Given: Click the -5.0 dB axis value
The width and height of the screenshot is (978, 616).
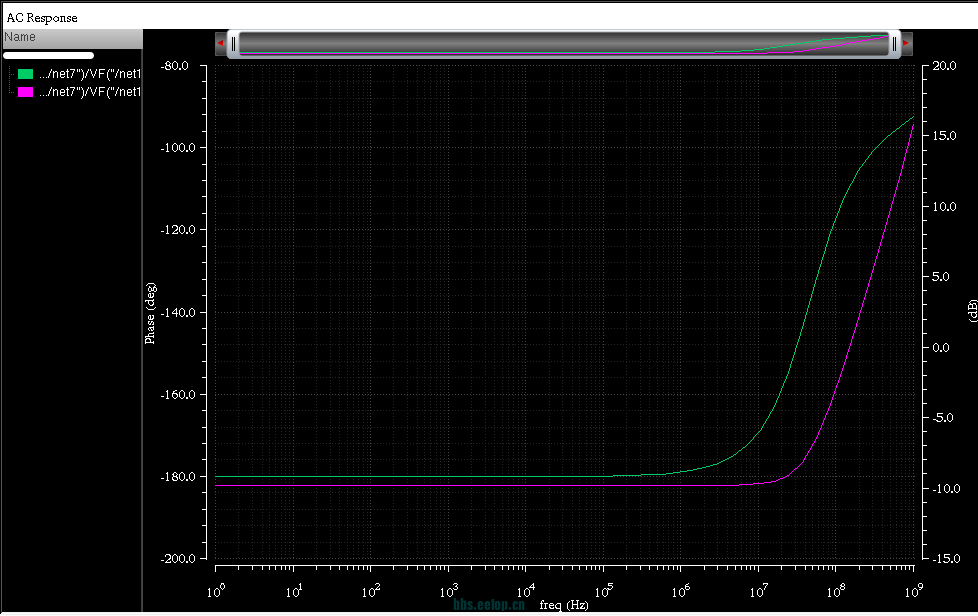Looking at the screenshot, I should tap(942, 418).
